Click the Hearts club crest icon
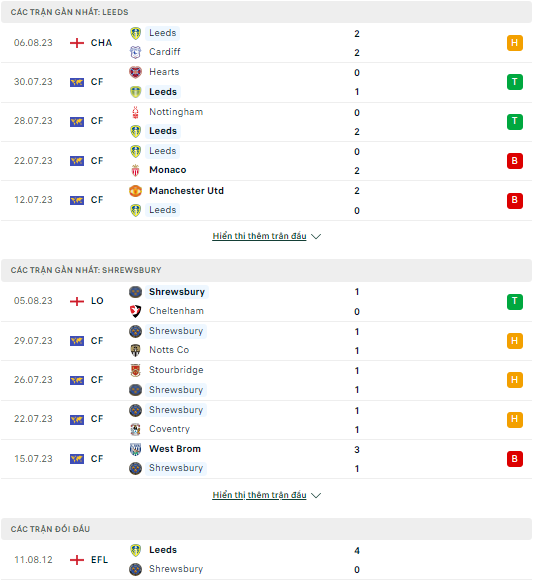Image resolution: width=535 pixels, height=584 pixels. (136, 72)
